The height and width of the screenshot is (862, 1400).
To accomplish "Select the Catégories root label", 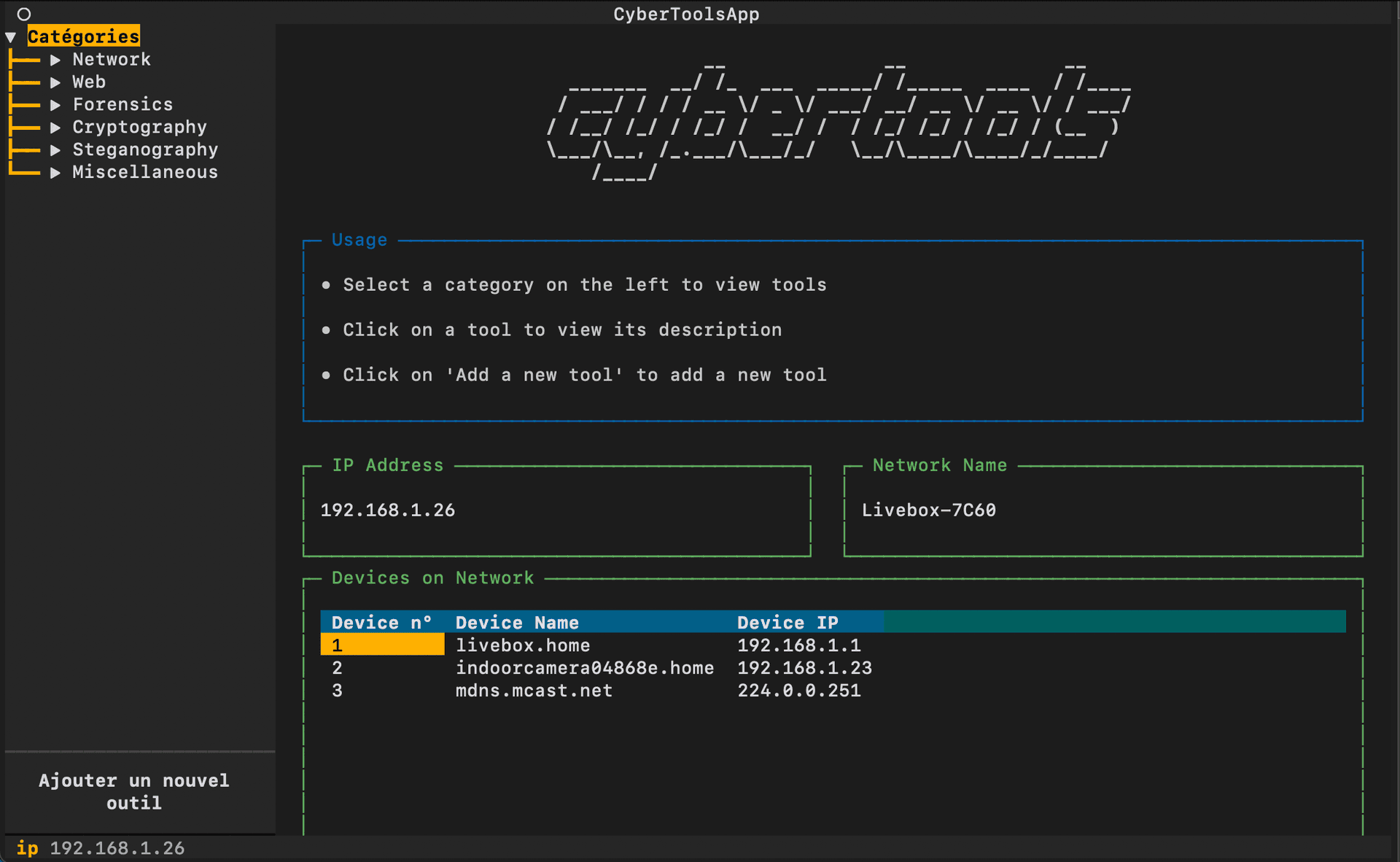I will point(84,36).
